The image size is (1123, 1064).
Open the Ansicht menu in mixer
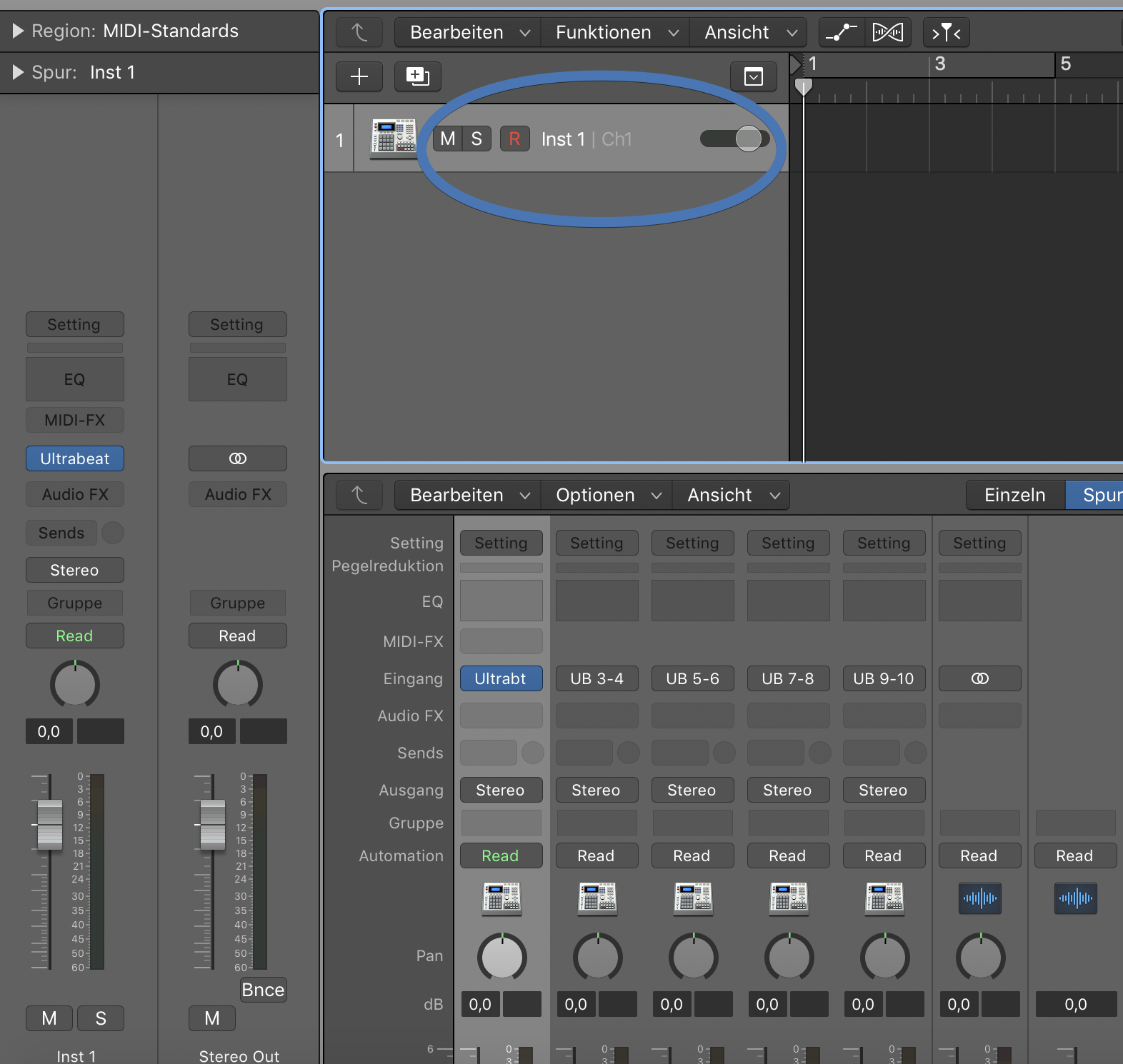click(732, 495)
